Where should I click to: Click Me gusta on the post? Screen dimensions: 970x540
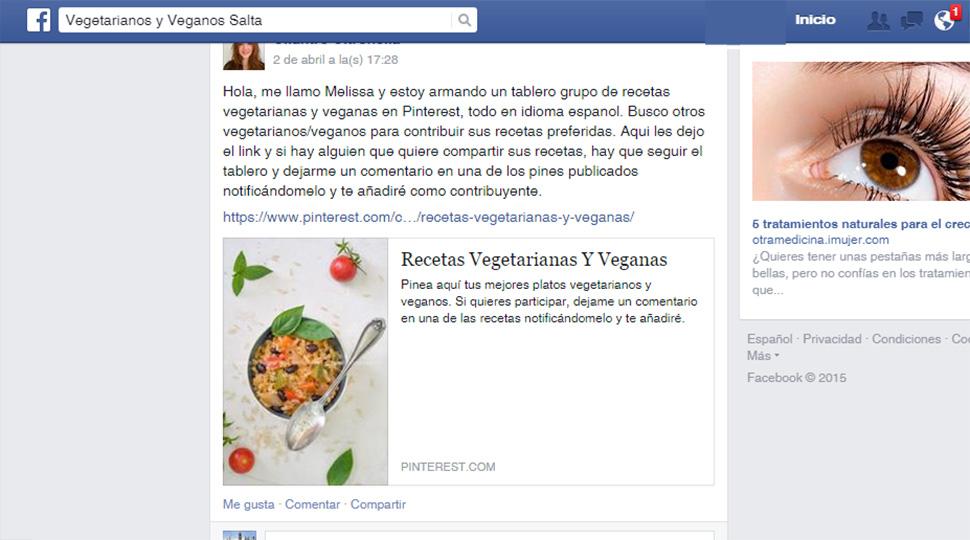248,504
